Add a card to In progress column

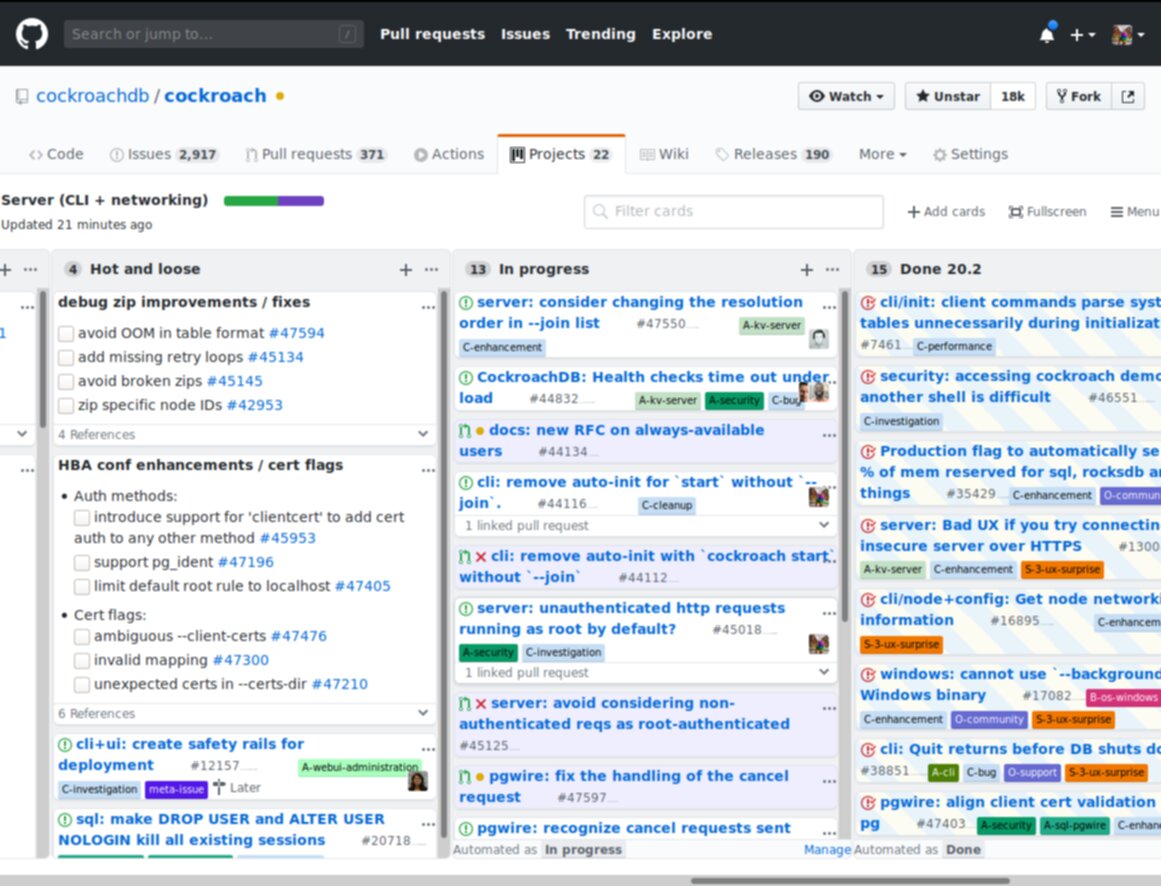click(x=807, y=269)
